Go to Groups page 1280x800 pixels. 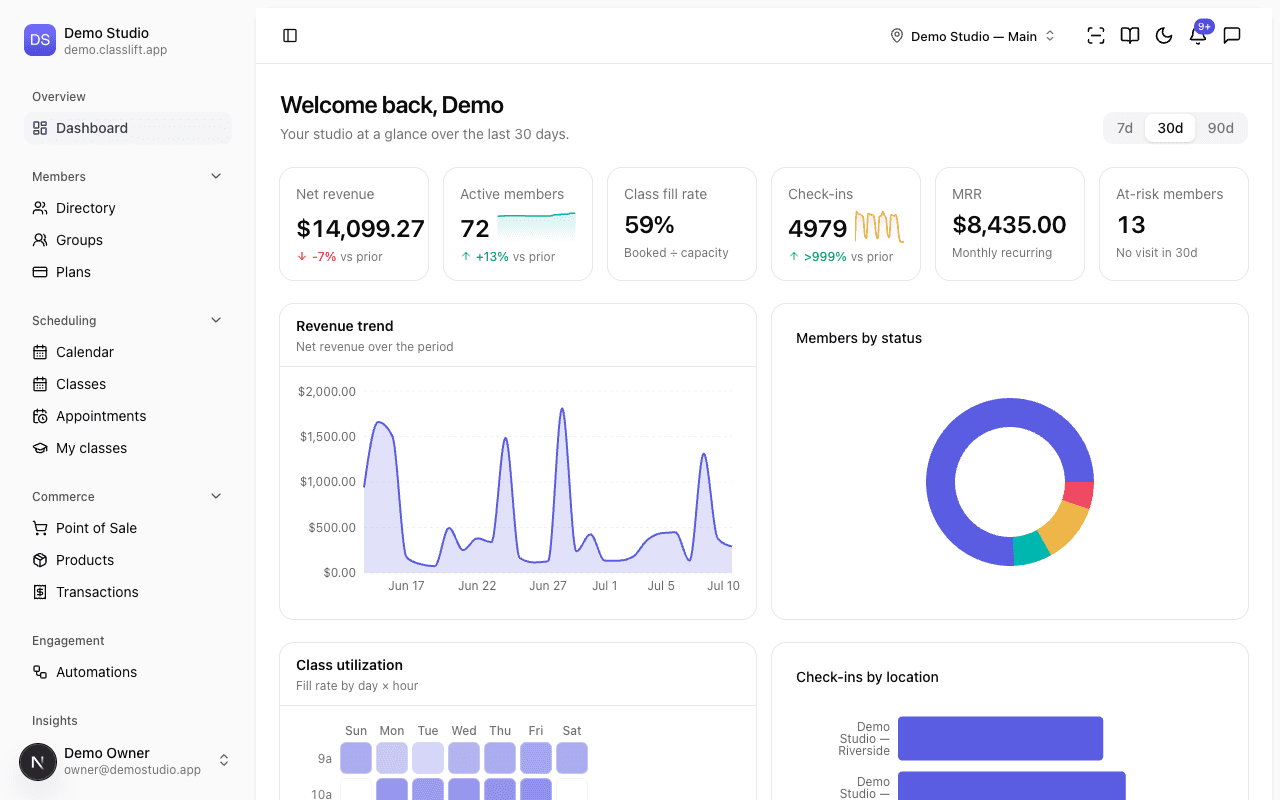pos(128,240)
